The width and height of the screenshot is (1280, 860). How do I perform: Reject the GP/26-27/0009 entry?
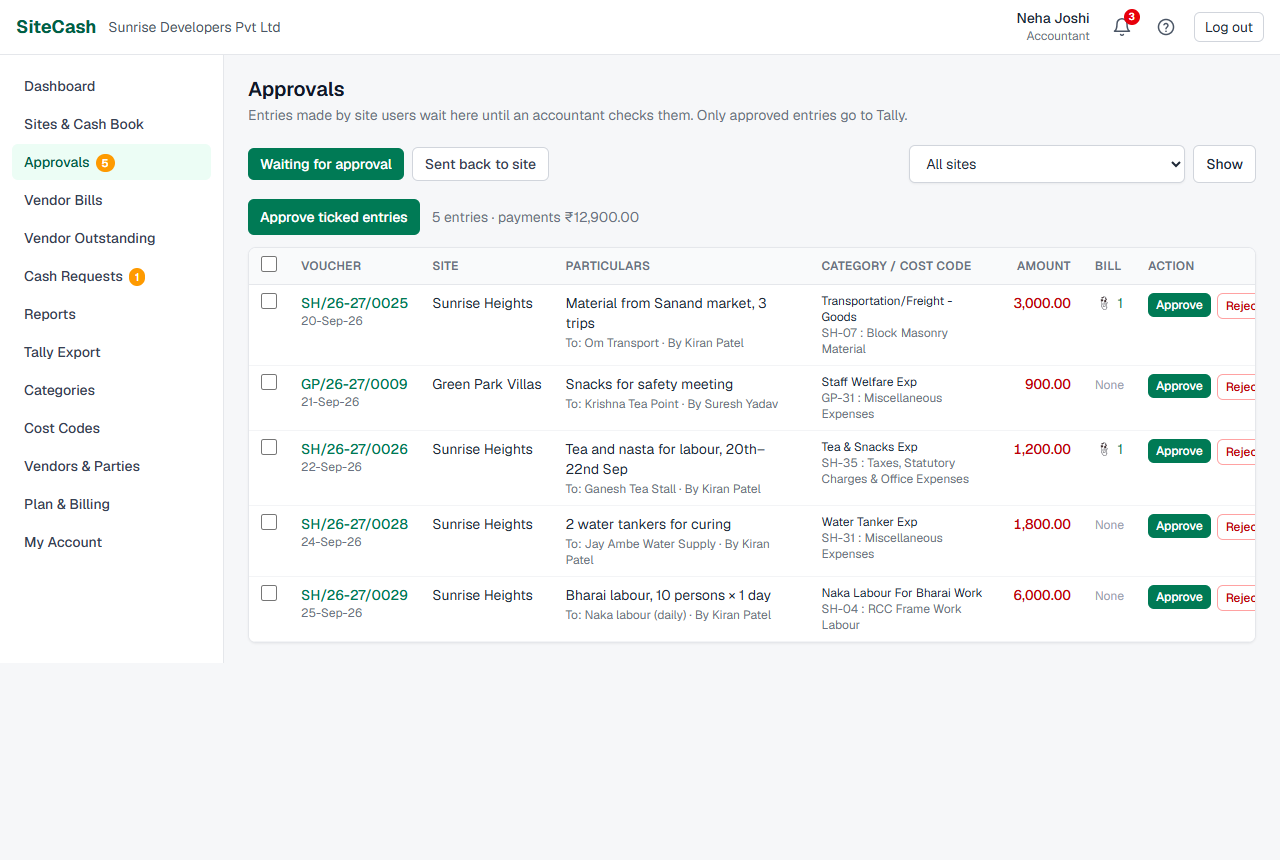click(1236, 387)
